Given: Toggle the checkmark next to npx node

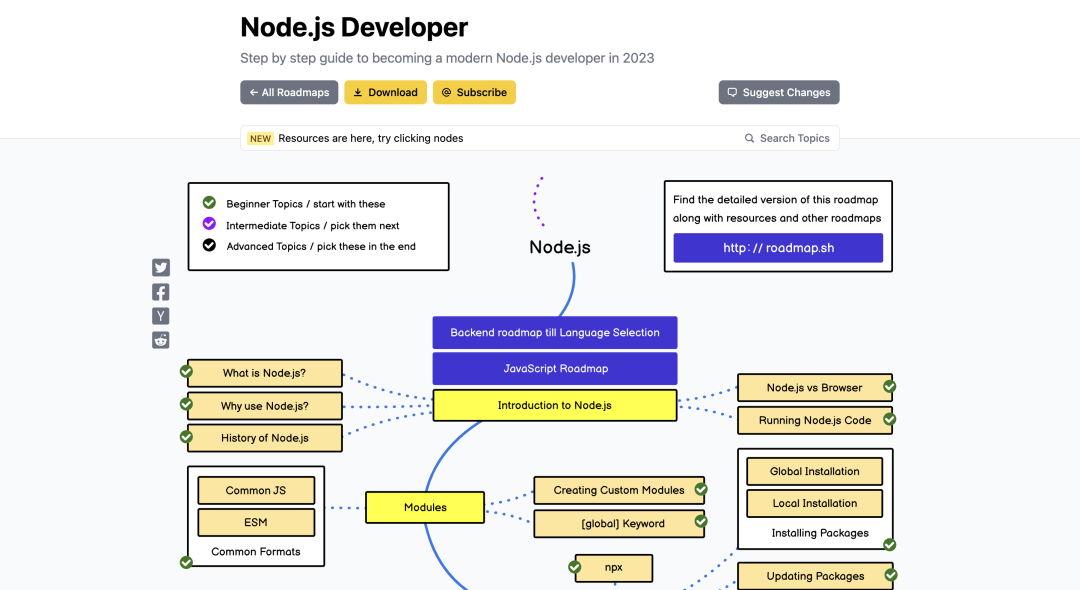Looking at the screenshot, I should pyautogui.click(x=575, y=567).
